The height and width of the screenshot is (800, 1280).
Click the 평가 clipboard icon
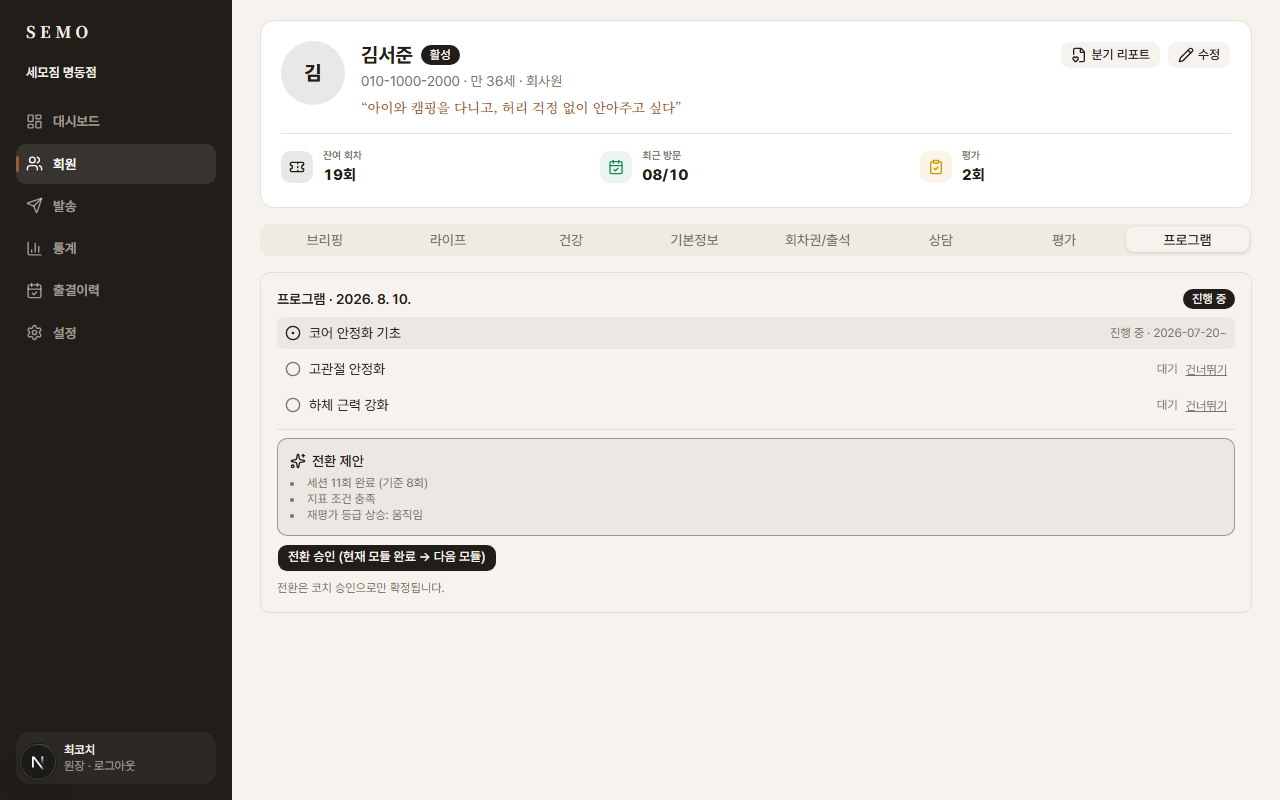(x=936, y=167)
